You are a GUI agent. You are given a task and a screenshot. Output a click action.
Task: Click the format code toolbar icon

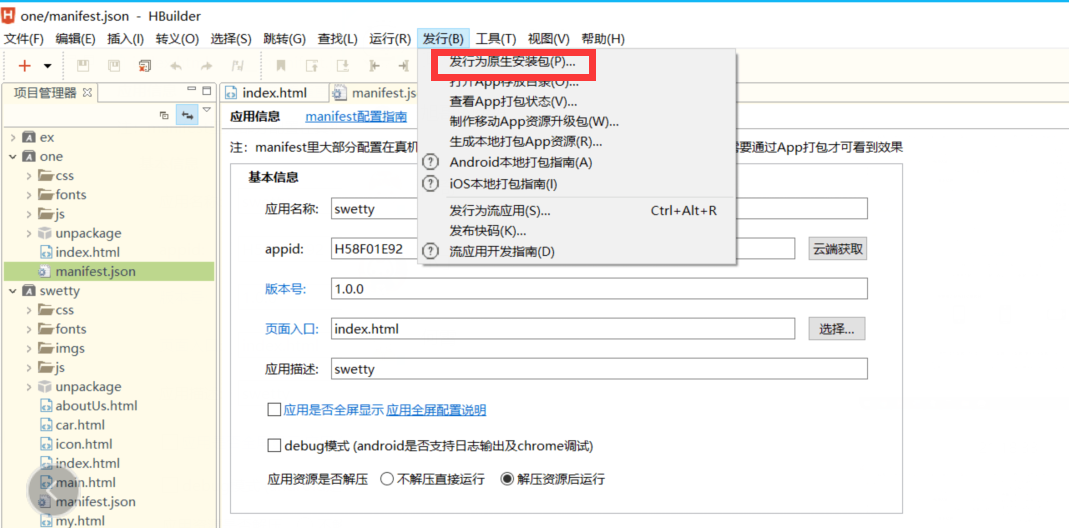tap(238, 66)
